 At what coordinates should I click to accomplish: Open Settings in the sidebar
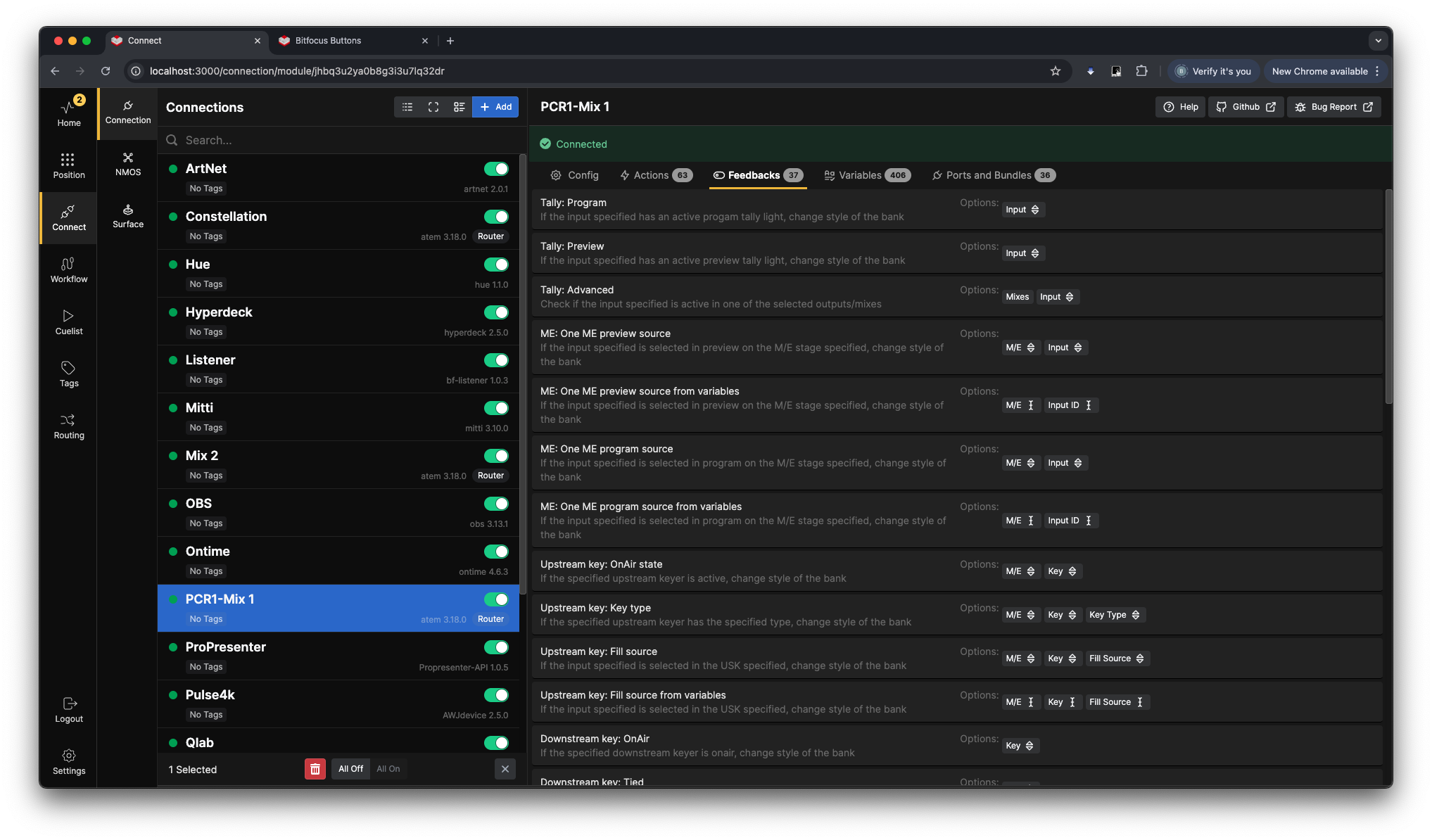[x=69, y=762]
